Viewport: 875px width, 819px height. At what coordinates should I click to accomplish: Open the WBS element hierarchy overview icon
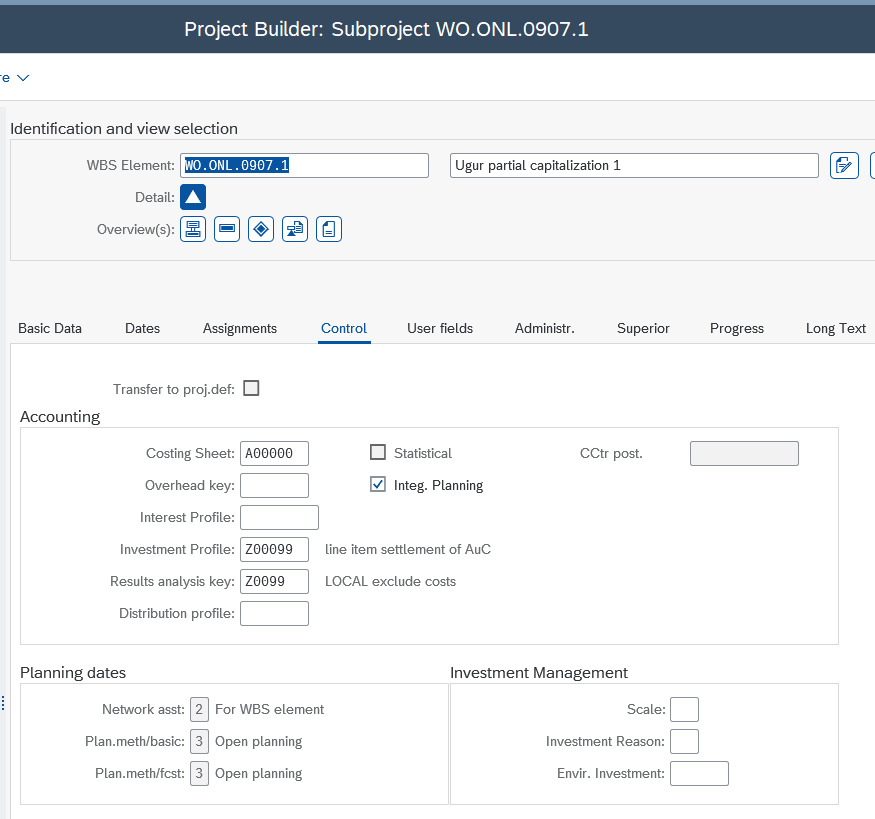point(193,229)
